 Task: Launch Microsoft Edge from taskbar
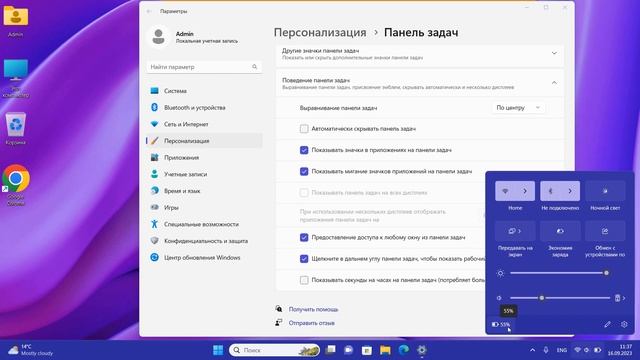tap(403, 350)
